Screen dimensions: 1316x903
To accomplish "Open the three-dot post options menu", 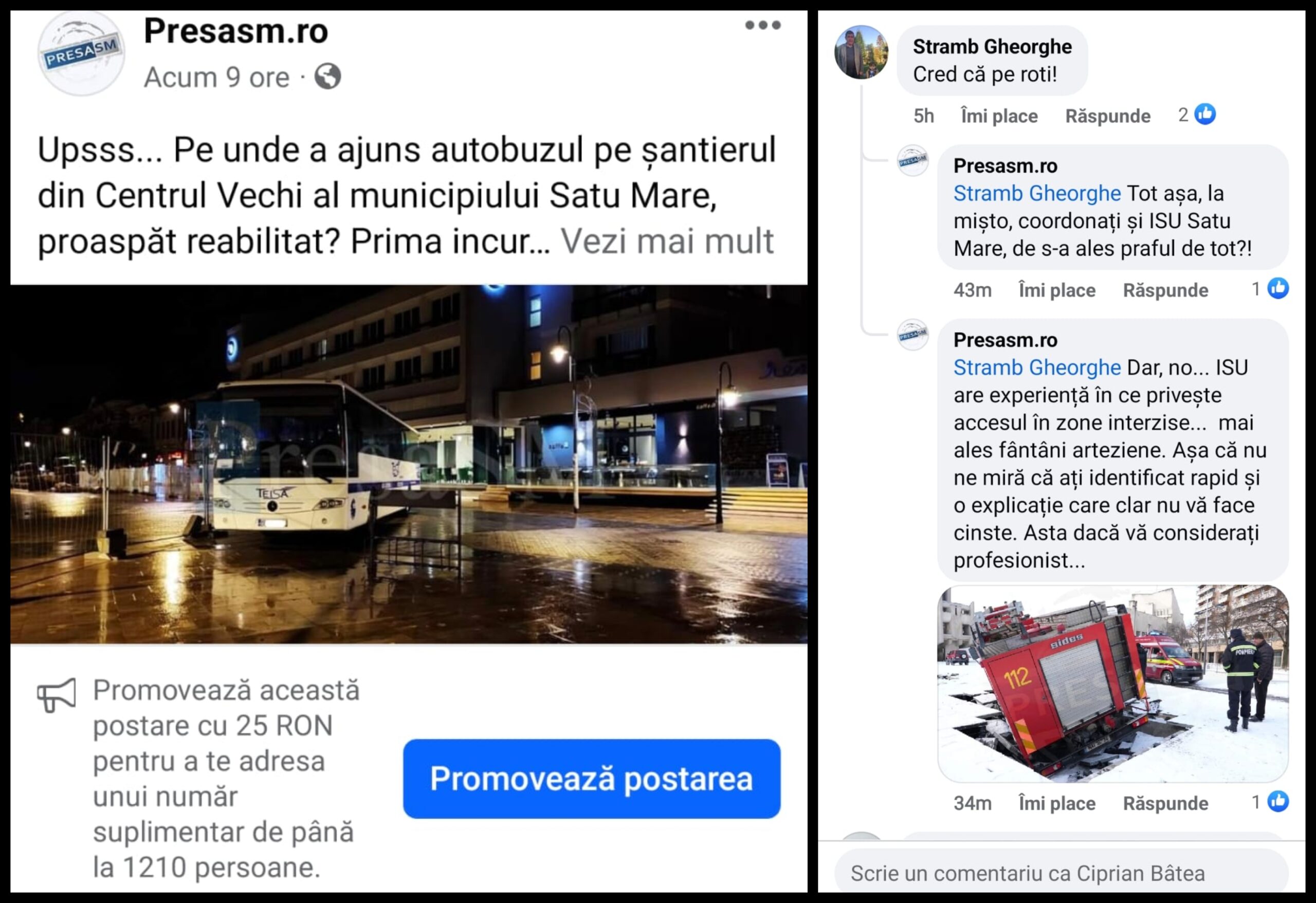I will pos(762,25).
